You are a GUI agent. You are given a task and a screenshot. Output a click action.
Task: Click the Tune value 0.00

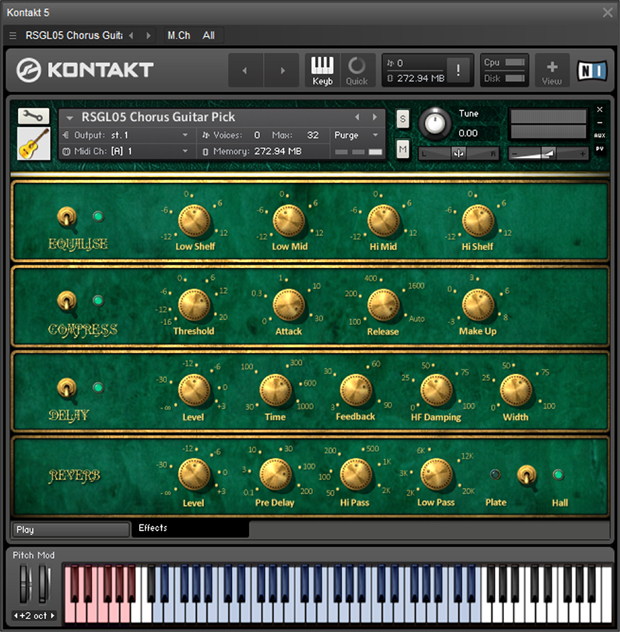[468, 133]
